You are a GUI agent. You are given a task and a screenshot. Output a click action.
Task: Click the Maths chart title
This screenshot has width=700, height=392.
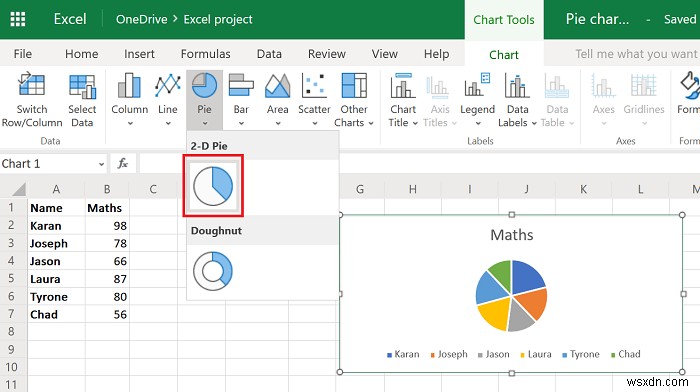[512, 235]
